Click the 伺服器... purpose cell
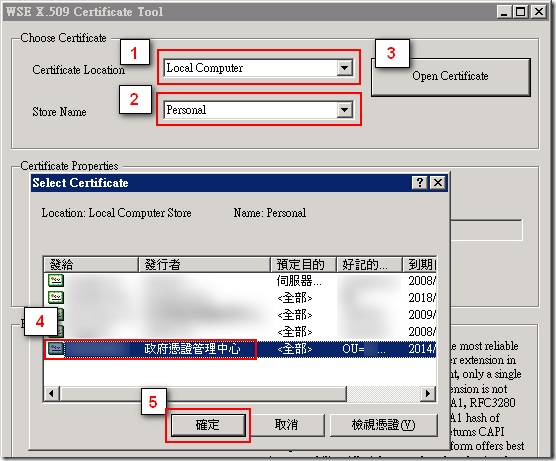This screenshot has height=461, width=556. [299, 281]
